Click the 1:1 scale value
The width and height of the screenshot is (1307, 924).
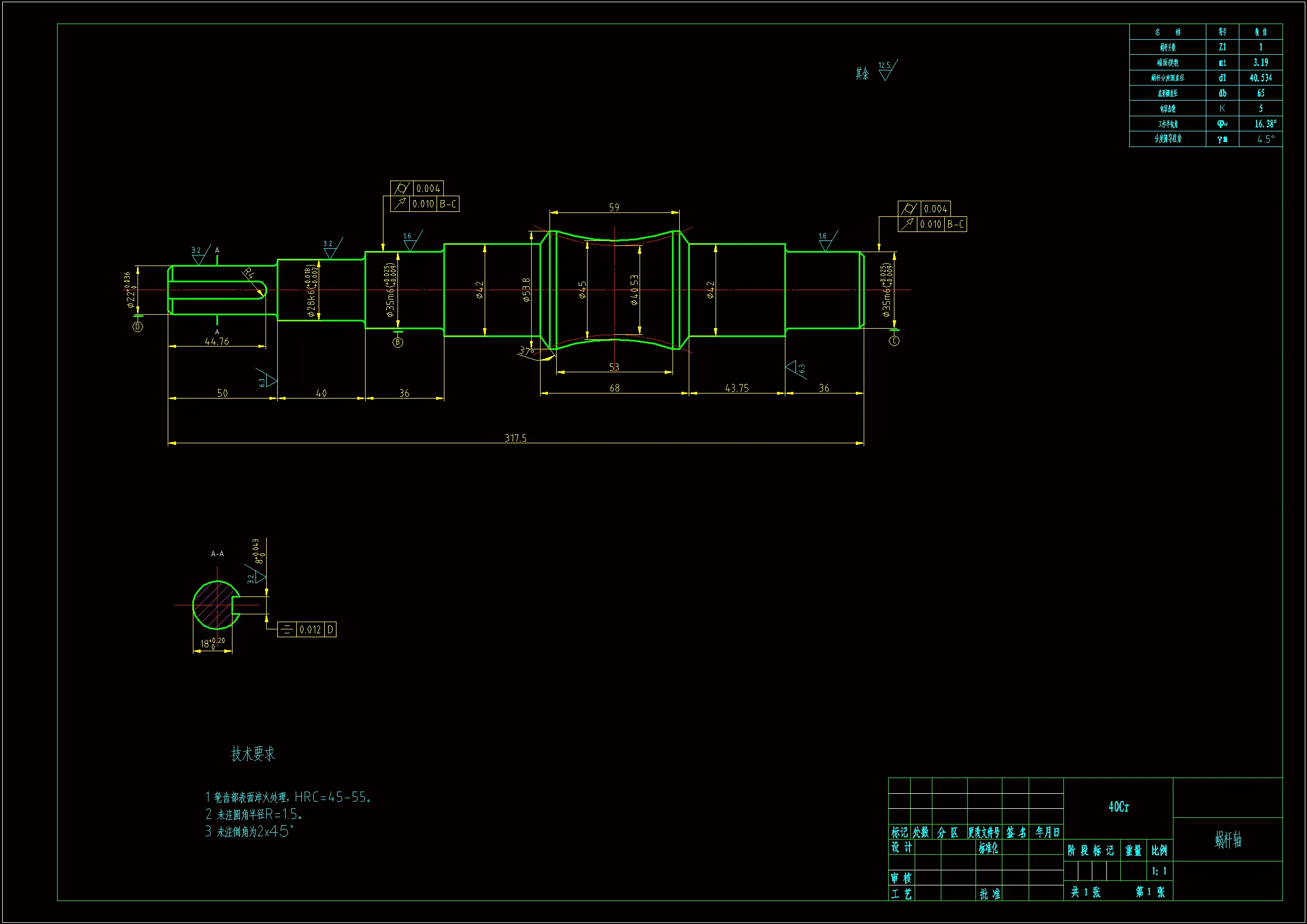pyautogui.click(x=1159, y=871)
